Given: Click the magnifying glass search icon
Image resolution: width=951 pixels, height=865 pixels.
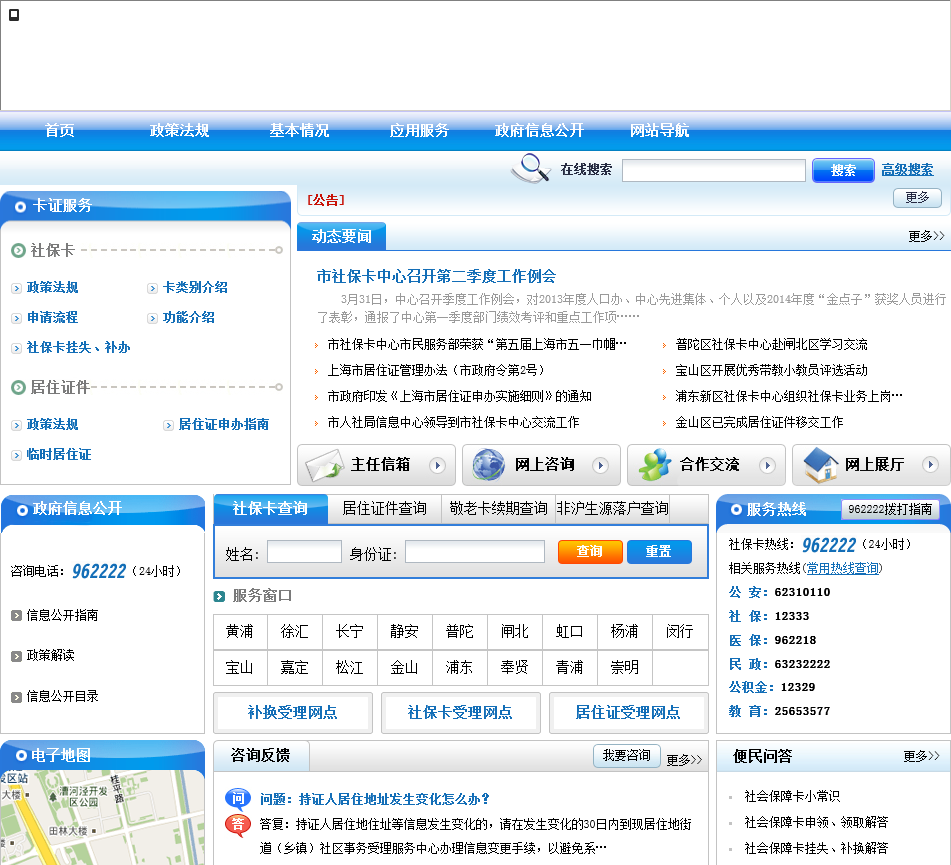Looking at the screenshot, I should [531, 168].
